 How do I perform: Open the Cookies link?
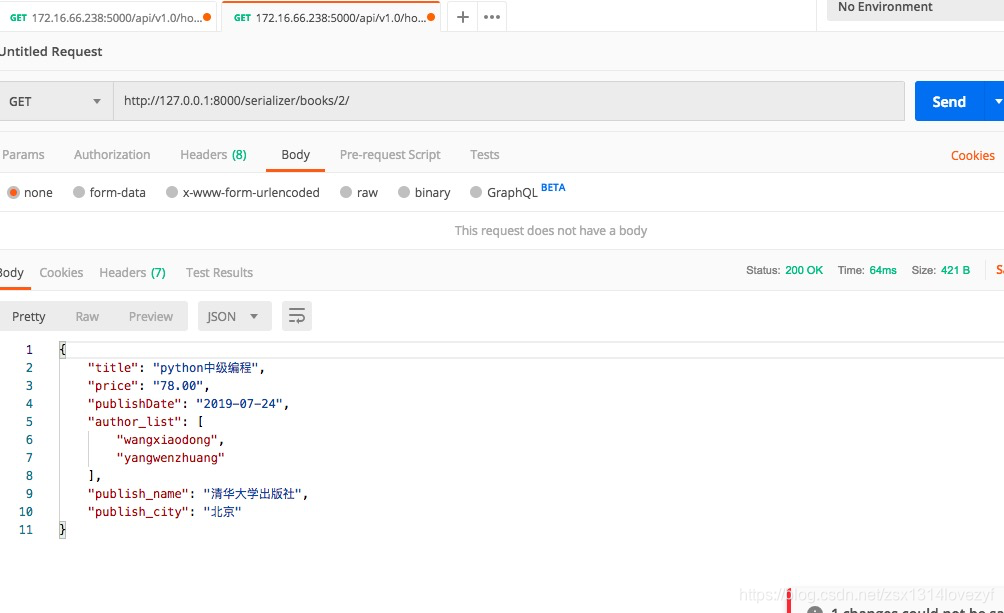point(972,156)
